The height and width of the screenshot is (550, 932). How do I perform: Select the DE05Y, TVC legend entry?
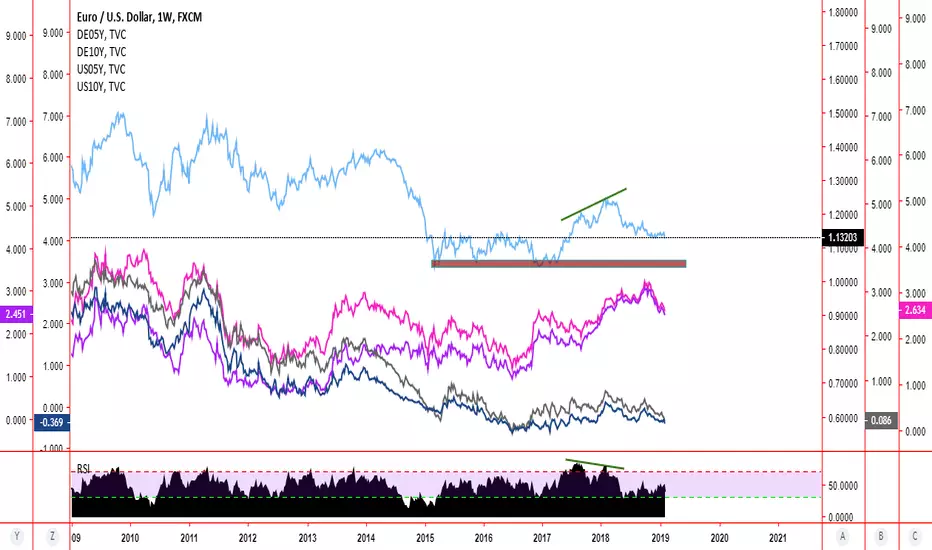pyautogui.click(x=101, y=35)
